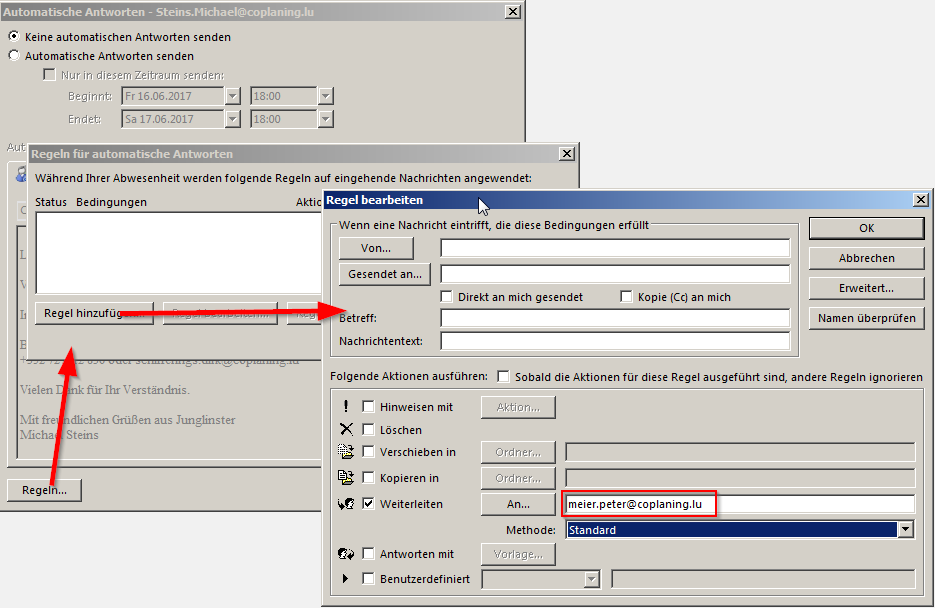Click the forward icon beside Weiterleiten
Image resolution: width=935 pixels, height=608 pixels.
346,504
